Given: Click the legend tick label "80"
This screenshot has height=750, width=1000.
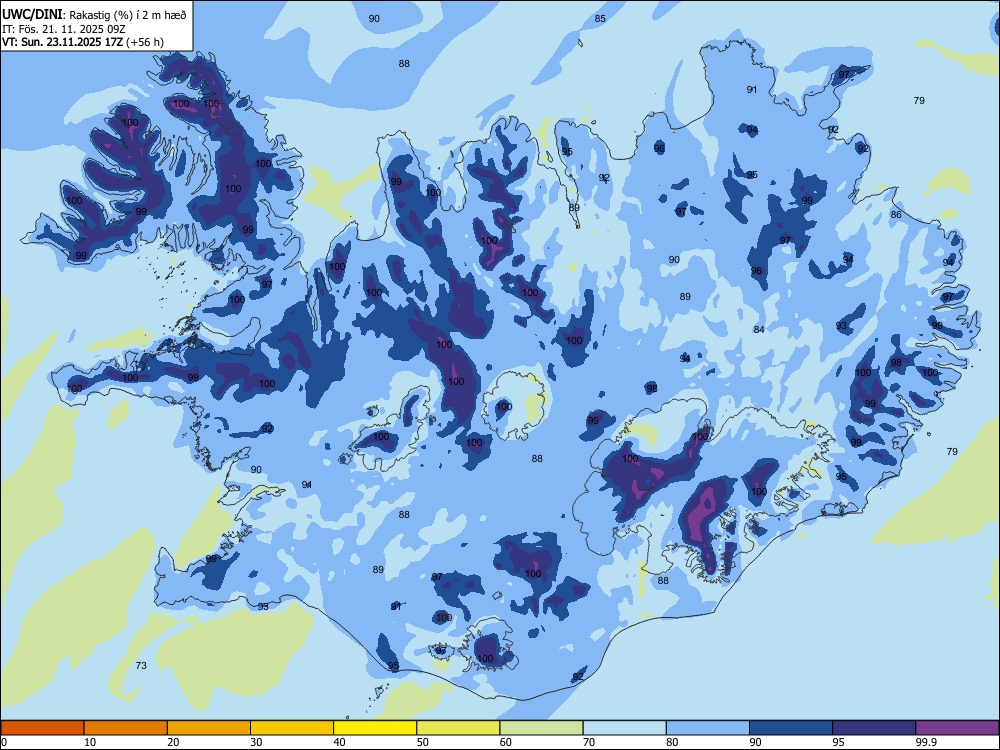Looking at the screenshot, I should [672, 742].
